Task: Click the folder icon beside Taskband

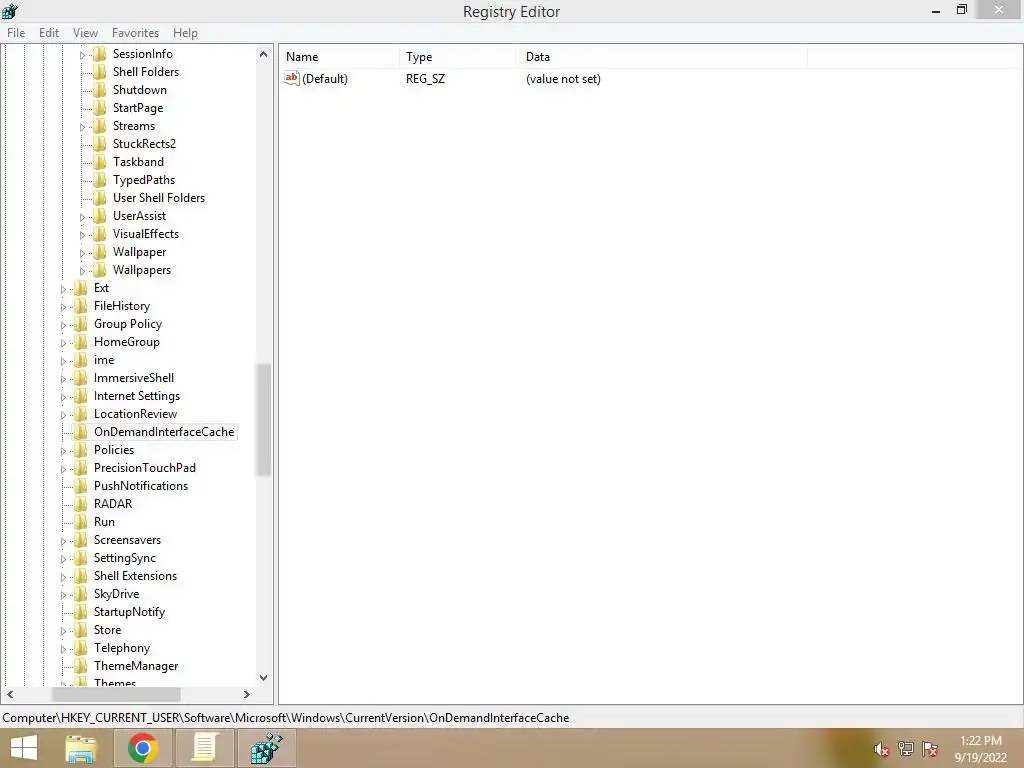Action: point(99,162)
